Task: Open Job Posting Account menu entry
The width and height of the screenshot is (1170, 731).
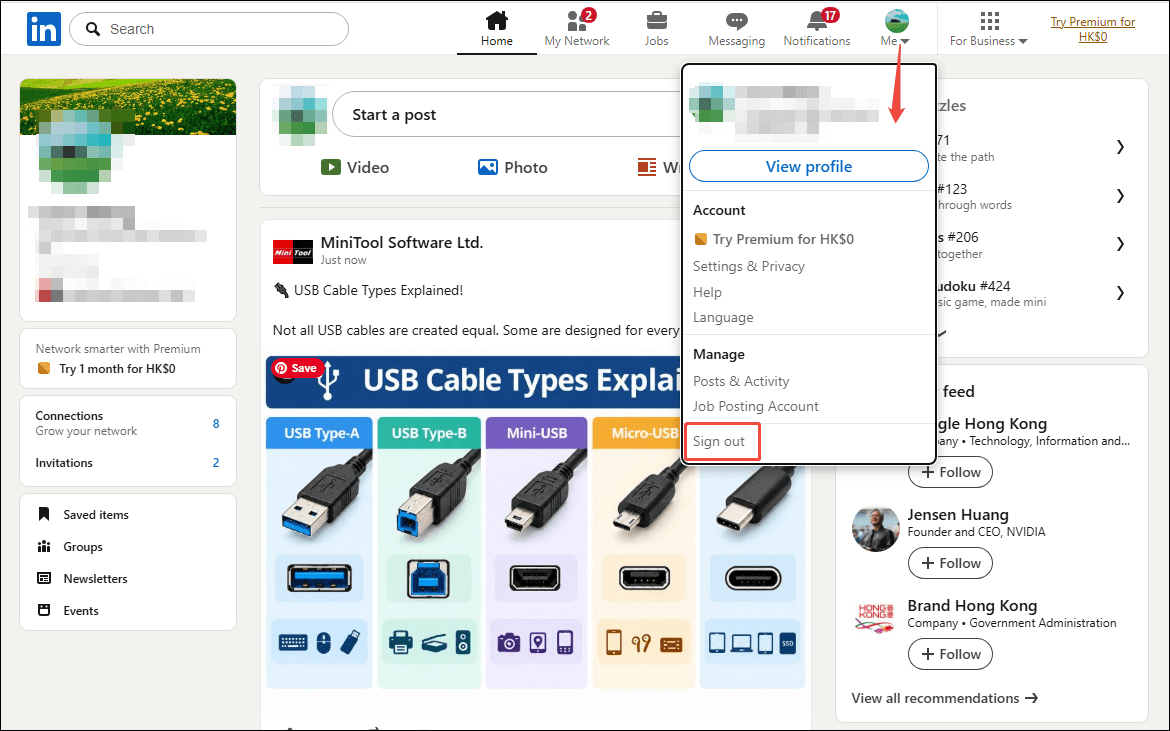Action: (x=755, y=407)
